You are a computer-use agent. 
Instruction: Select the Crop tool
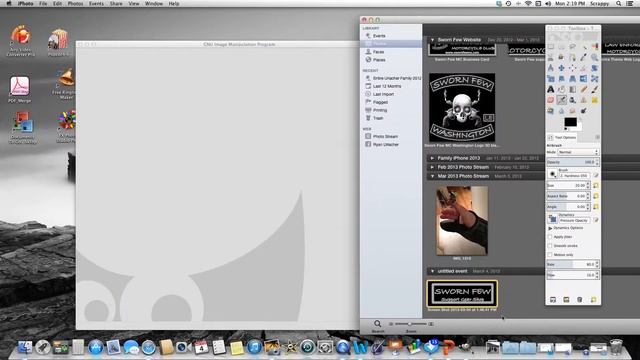click(x=583, y=68)
